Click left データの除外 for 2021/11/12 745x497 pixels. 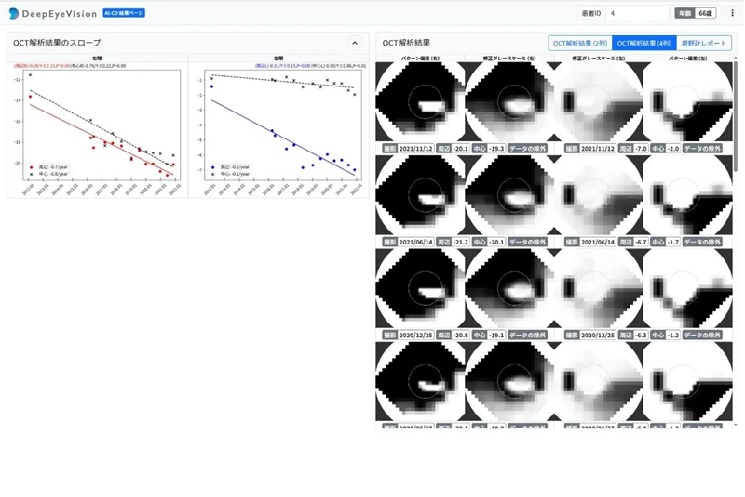[x=531, y=148]
